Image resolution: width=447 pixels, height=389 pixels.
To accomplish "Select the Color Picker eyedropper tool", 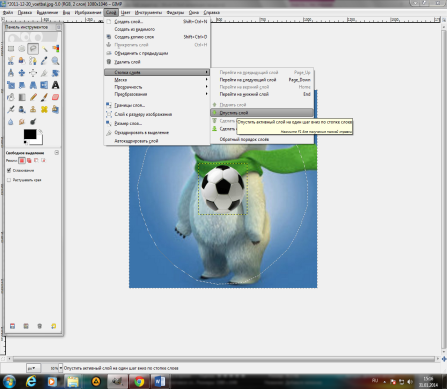I will (44, 61).
